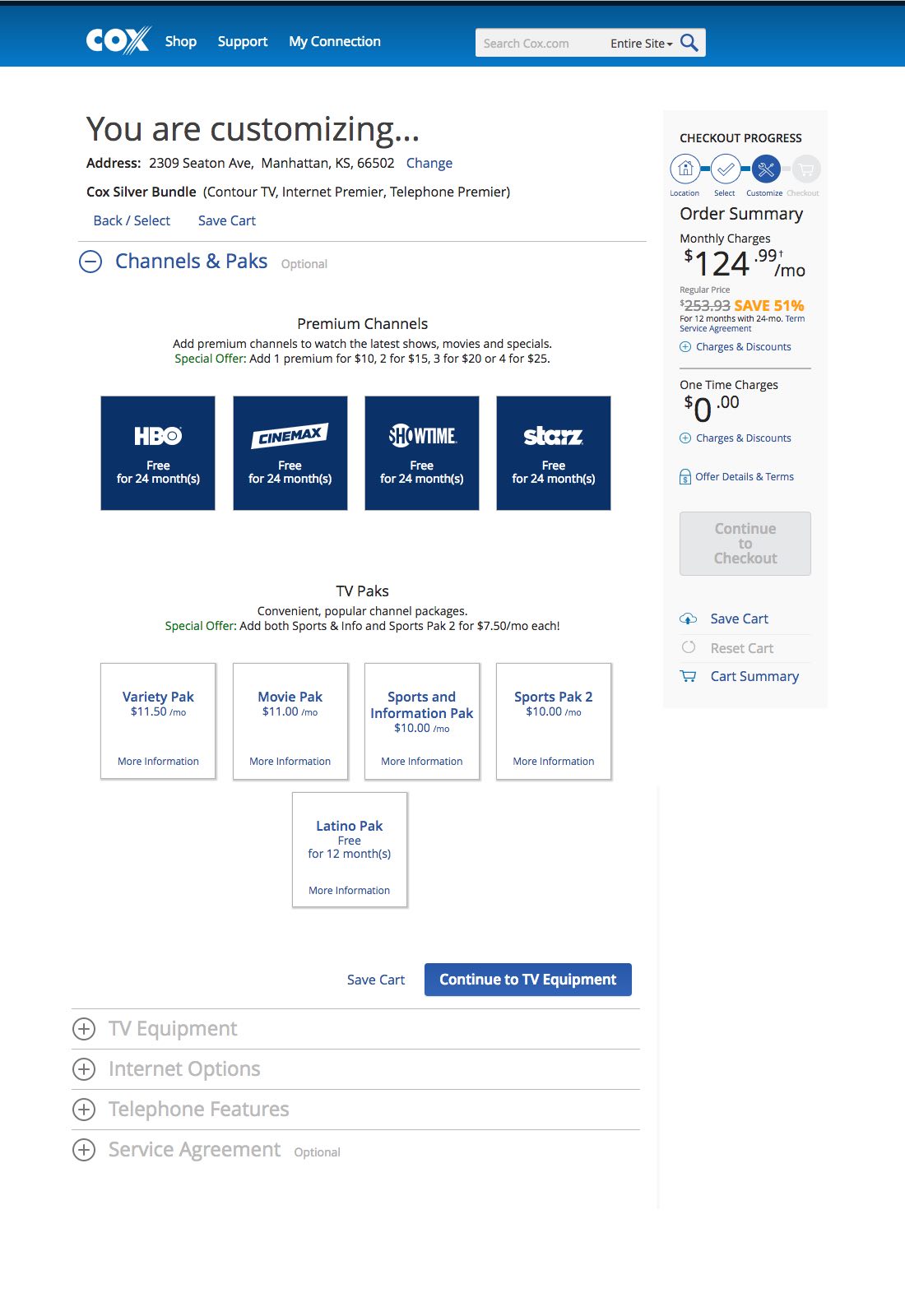Click the cloud icon beside Save Cart
Viewport: 905px width, 1316px height.
click(x=689, y=619)
